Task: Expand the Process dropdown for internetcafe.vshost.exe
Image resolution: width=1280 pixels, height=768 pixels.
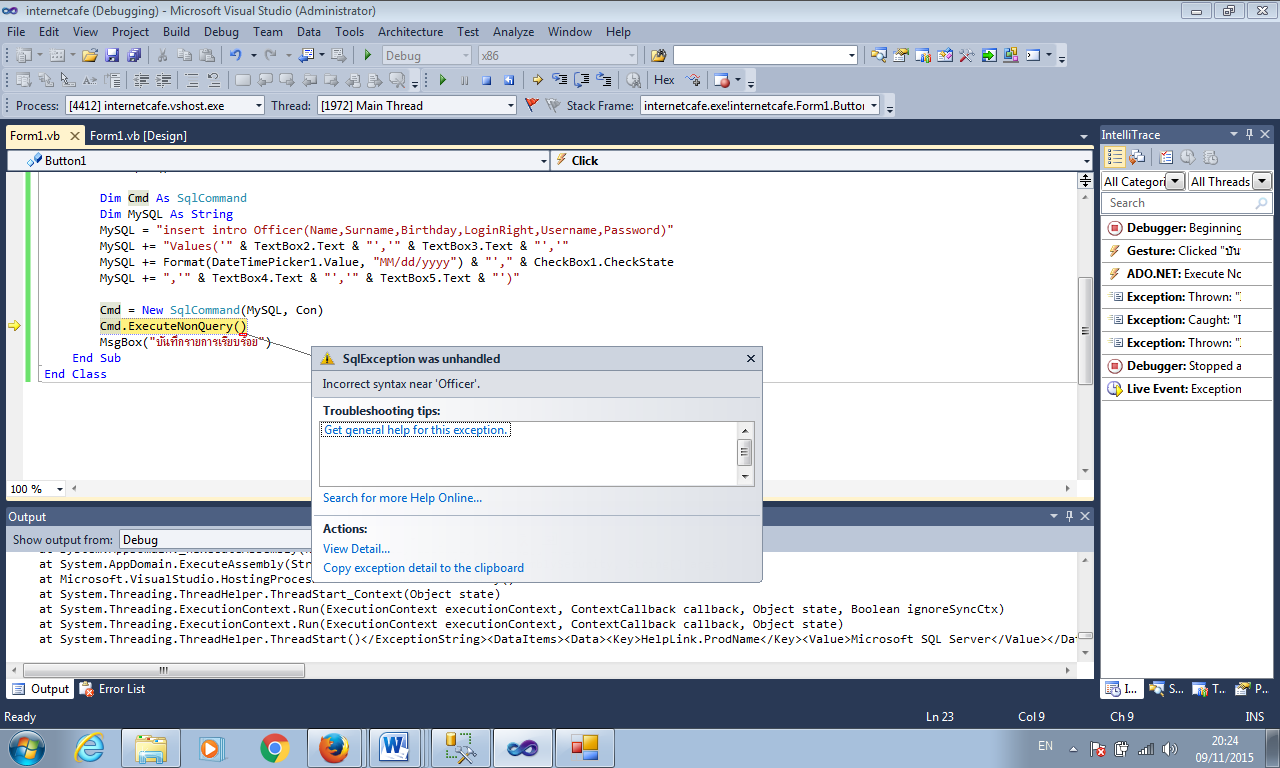Action: pyautogui.click(x=259, y=106)
